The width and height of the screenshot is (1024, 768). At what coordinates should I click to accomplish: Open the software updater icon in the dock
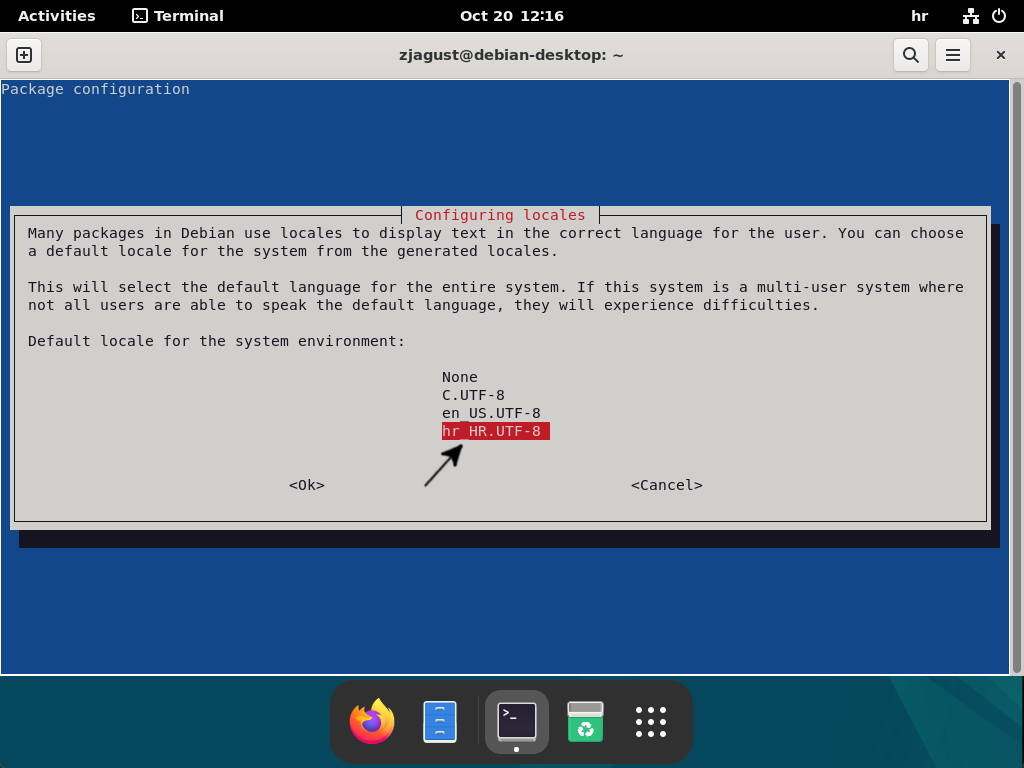(x=585, y=721)
